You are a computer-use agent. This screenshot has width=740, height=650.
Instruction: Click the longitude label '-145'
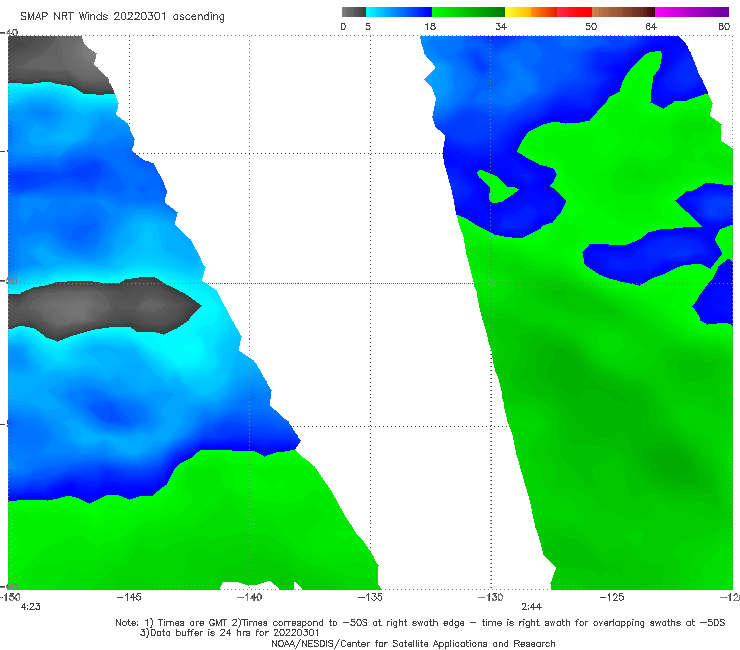[x=129, y=597]
